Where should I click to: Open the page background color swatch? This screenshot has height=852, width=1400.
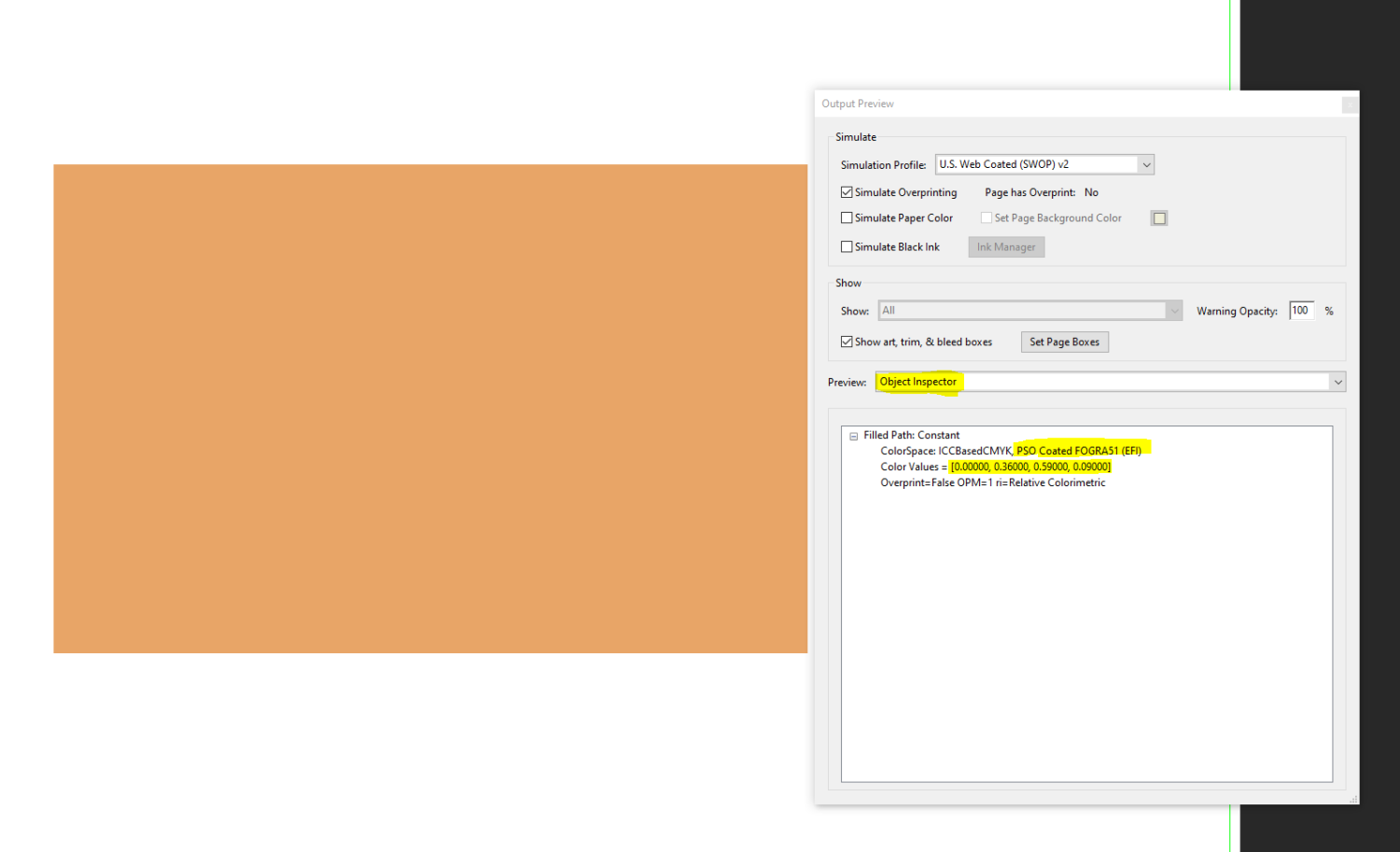(1158, 217)
